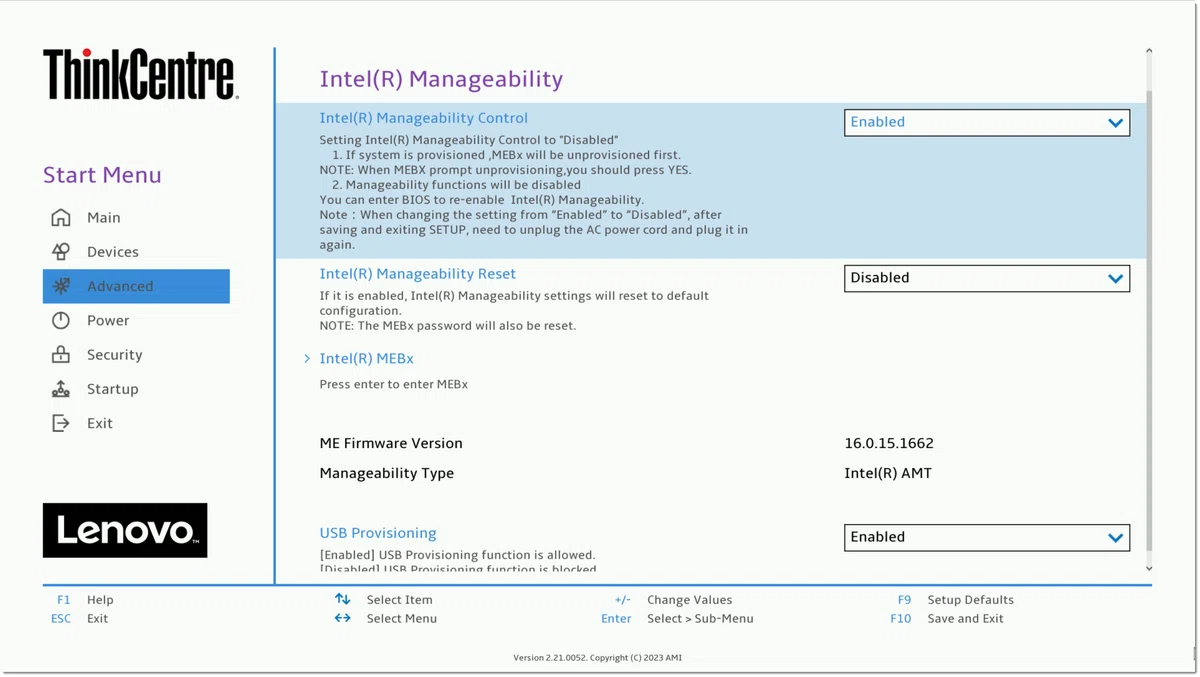1200x677 pixels.
Task: Click the F1 Help key hint
Action: tap(85, 600)
